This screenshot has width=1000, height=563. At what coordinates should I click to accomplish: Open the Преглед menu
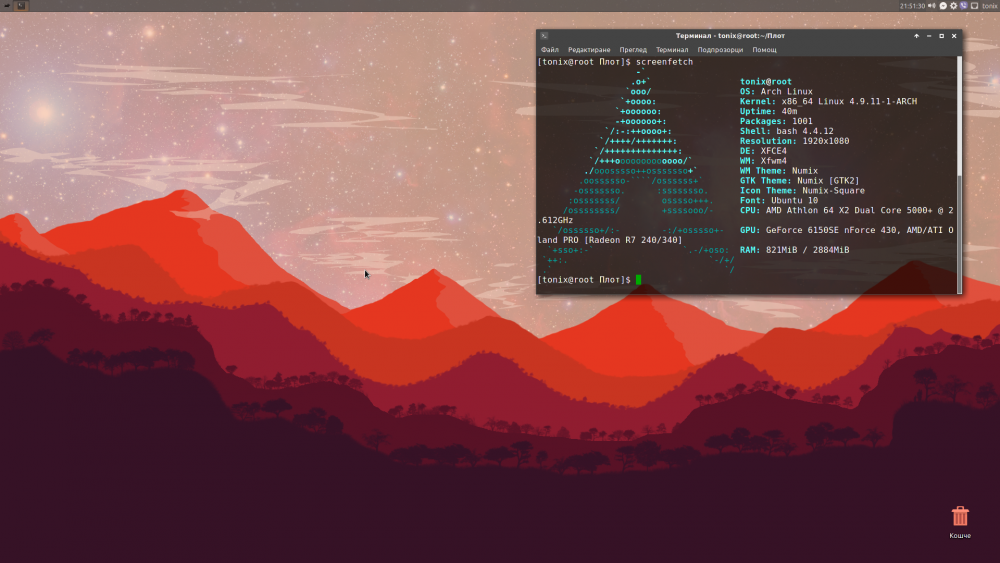pyautogui.click(x=633, y=50)
